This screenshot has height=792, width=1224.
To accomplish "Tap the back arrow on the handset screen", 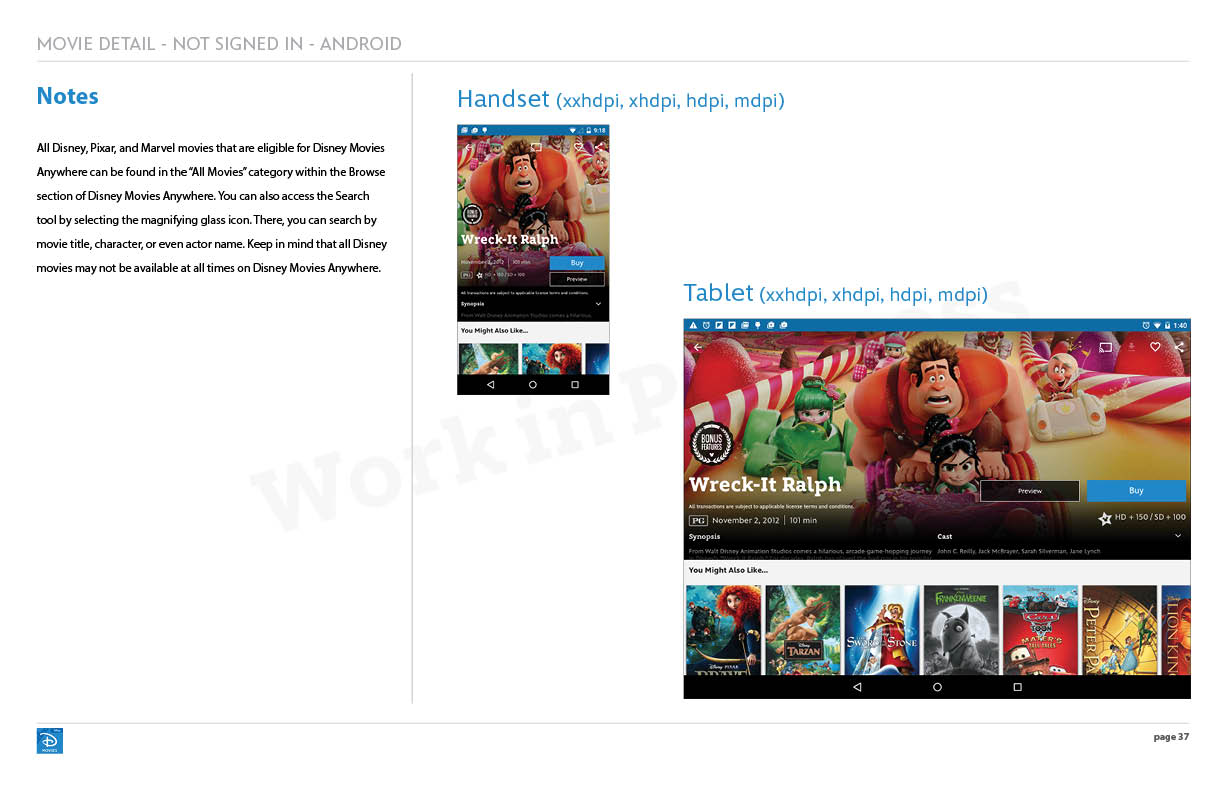I will [x=467, y=147].
